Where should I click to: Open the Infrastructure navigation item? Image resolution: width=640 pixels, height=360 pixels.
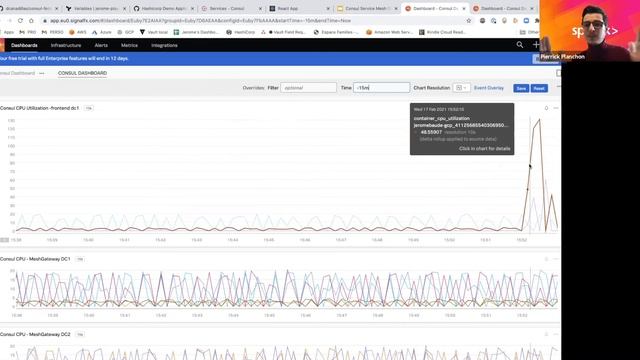(66, 45)
